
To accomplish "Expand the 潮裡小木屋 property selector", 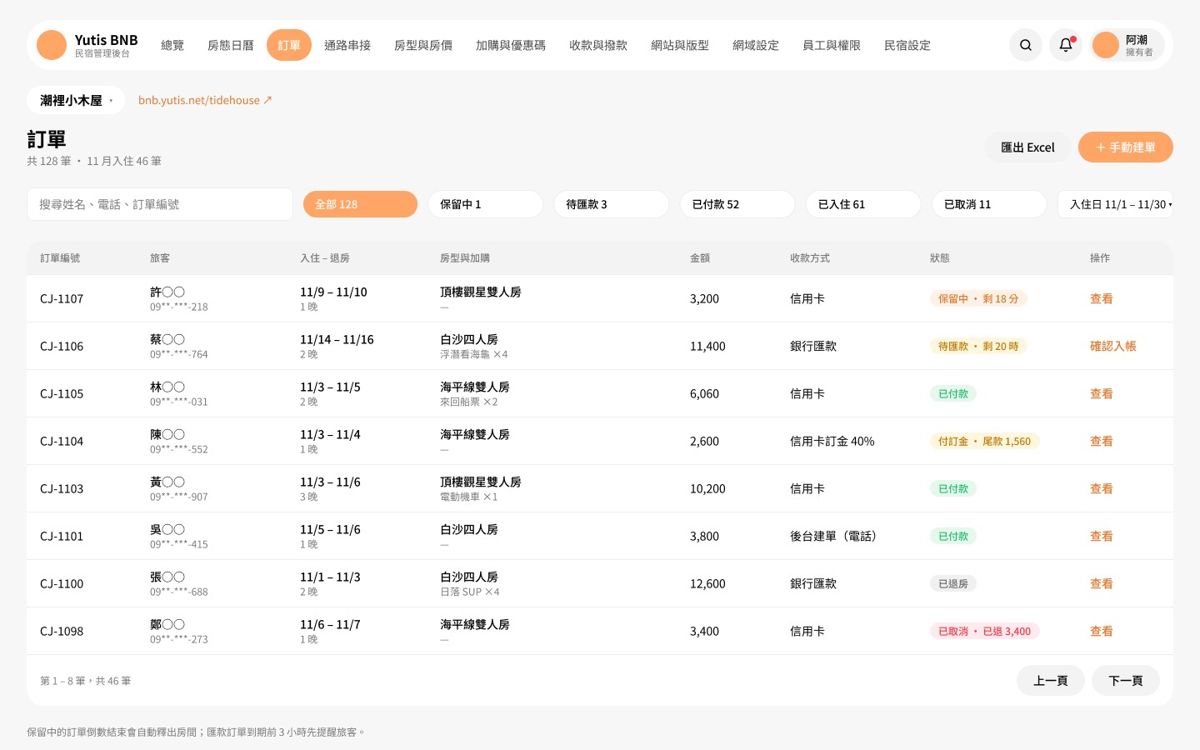I will coord(76,100).
